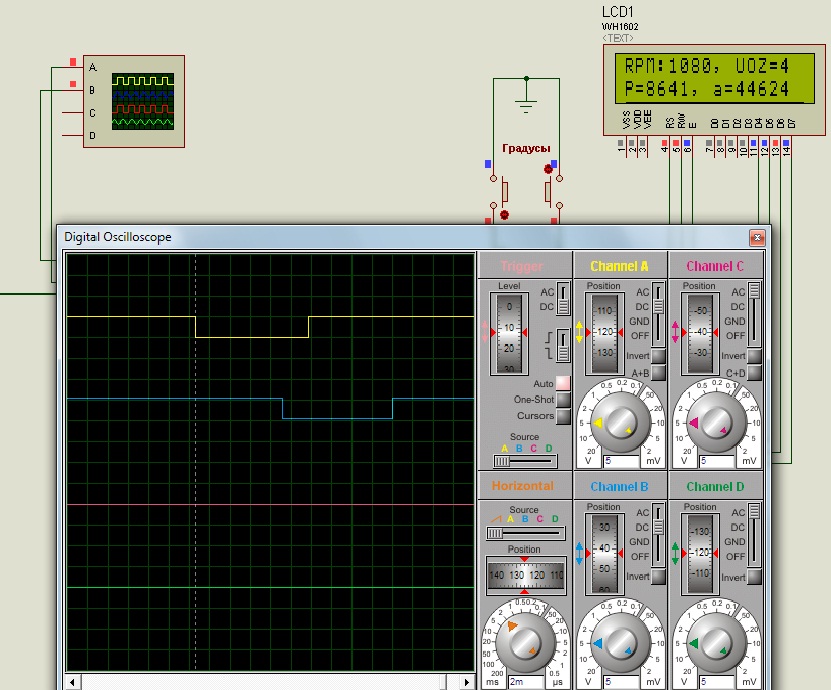Image resolution: width=831 pixels, height=690 pixels.
Task: Click the Horizontal timebase value field
Action: tap(523, 681)
